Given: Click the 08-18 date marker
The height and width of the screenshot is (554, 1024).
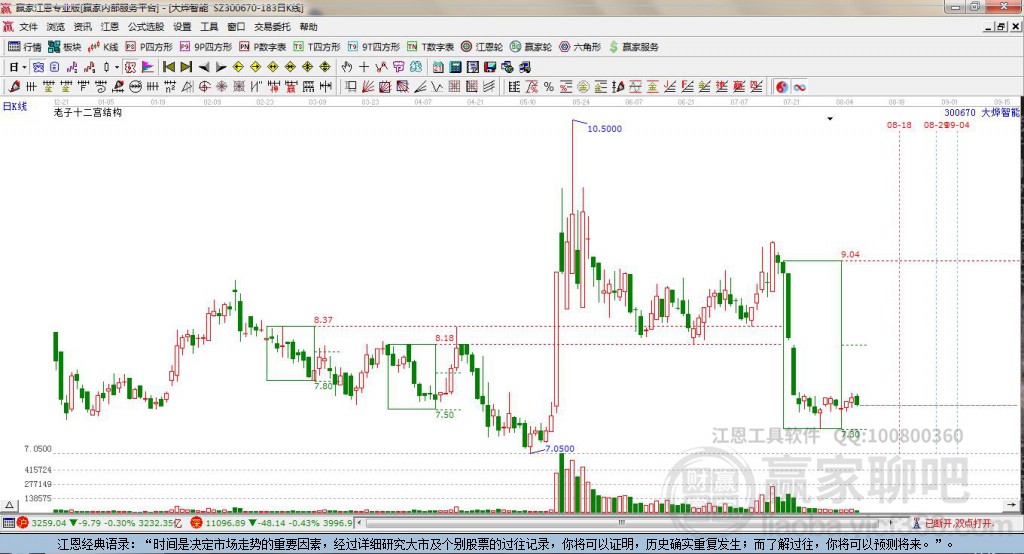Looking at the screenshot, I should pos(899,125).
